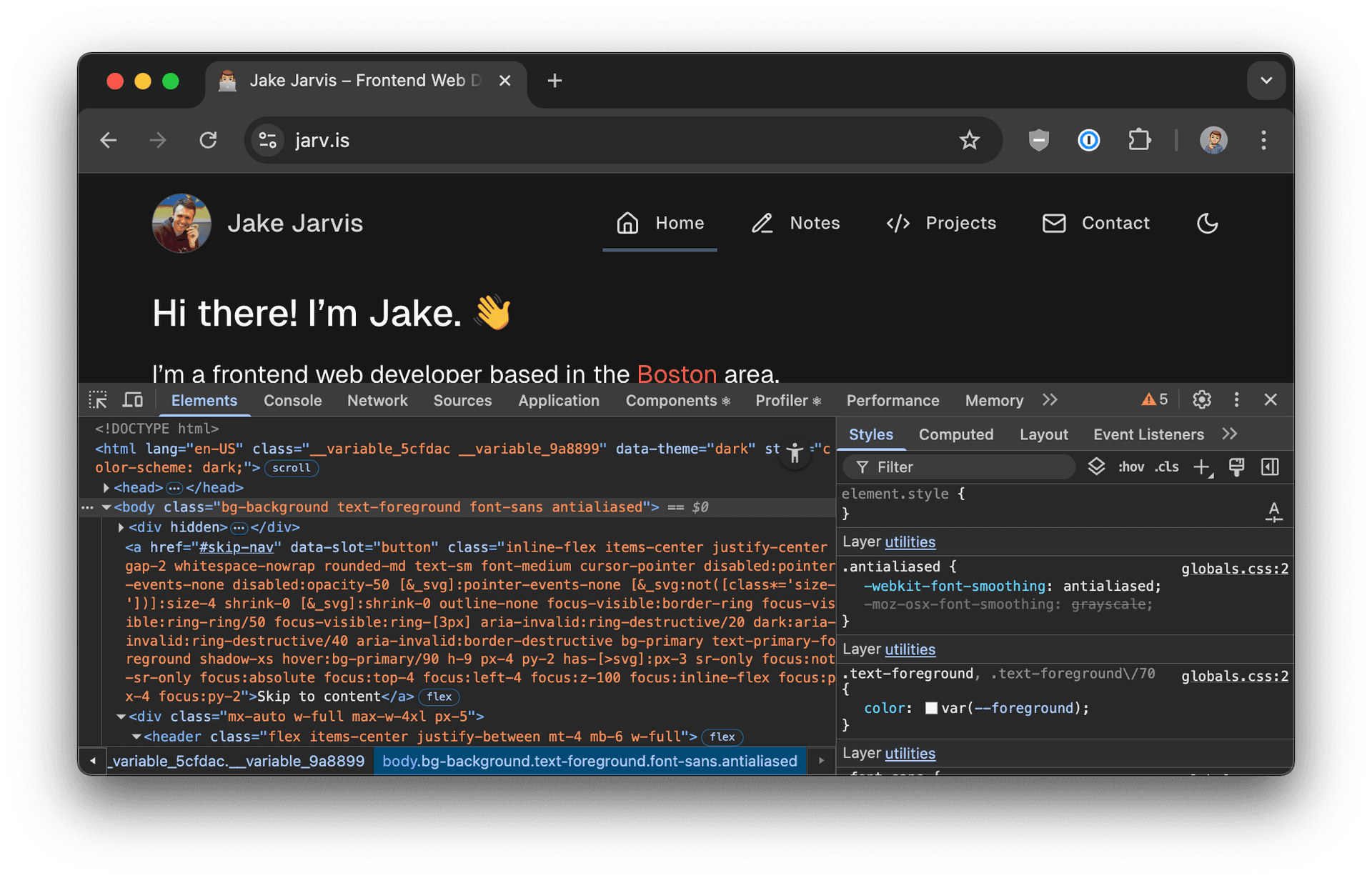Open the font editor icon near element.style
This screenshot has height=878, width=1372.
[x=1274, y=511]
